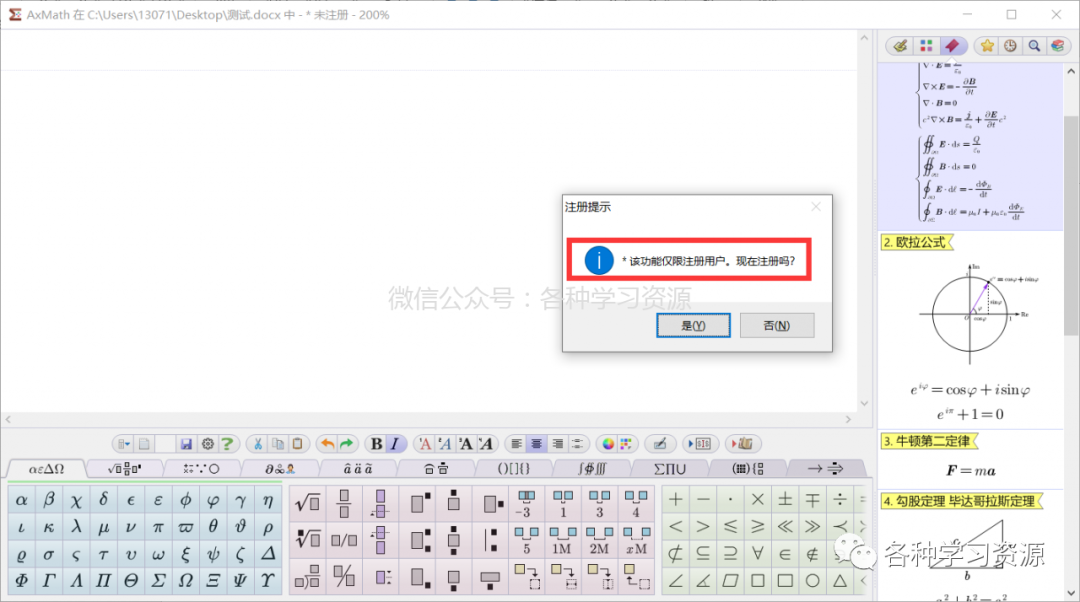Click the editor vertical scroll-down arrow
Image resolution: width=1080 pixels, height=602 pixels.
pos(864,404)
